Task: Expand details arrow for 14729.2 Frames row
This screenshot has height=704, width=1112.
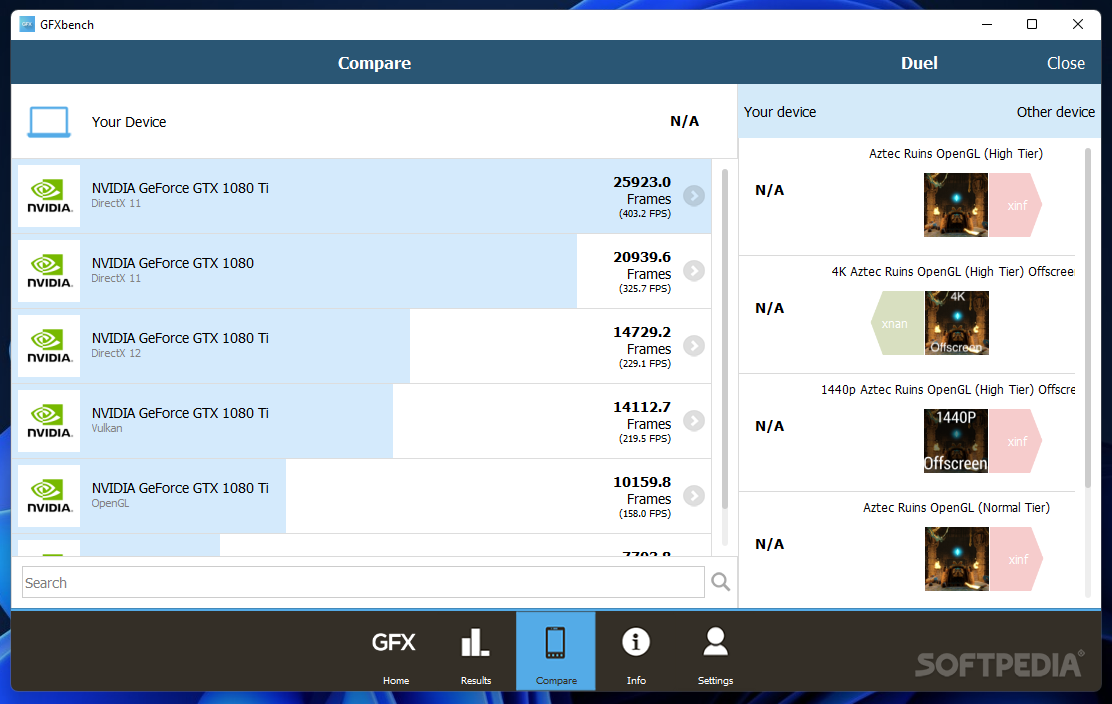Action: point(694,346)
